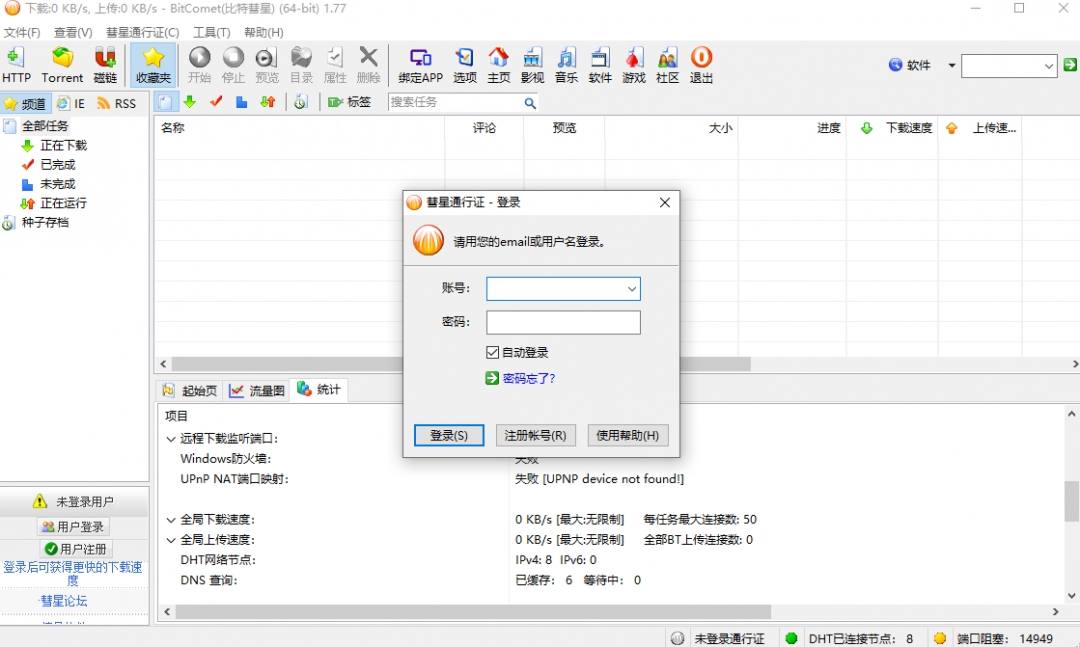Collapse the 远程下载监听端口 row

click(x=171, y=439)
